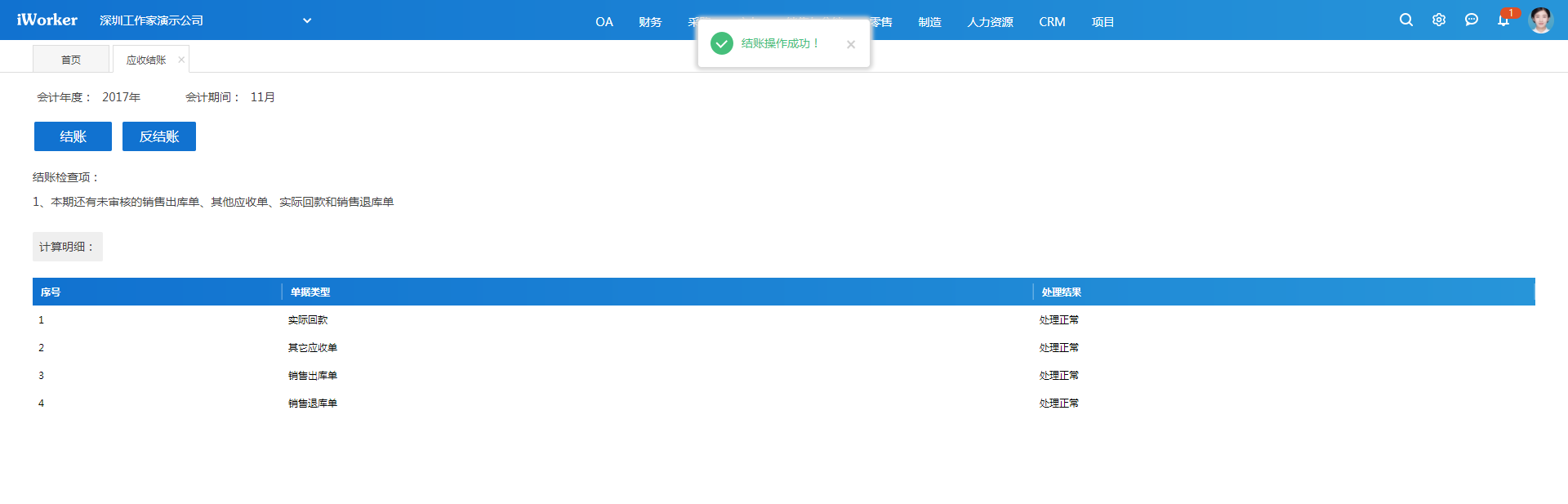Expand the company selector dropdown arrow
Viewport: 1568px width, 504px height.
coord(307,20)
